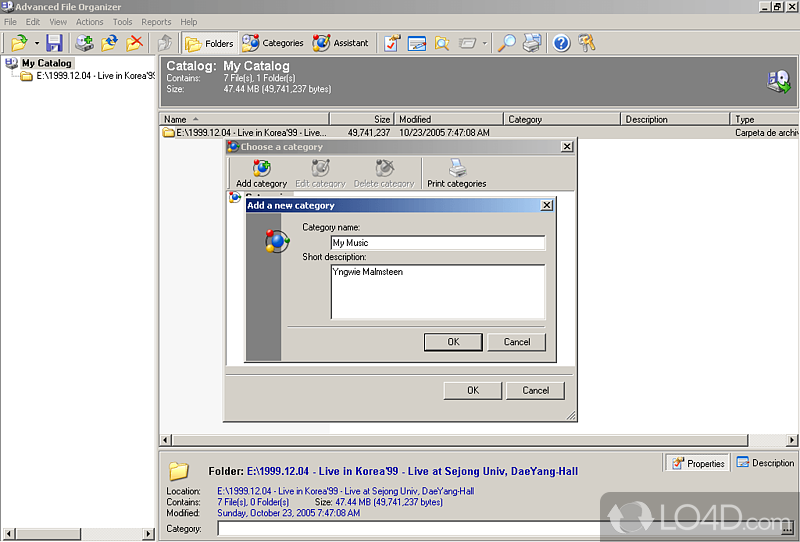Open the View menu
Viewport: 800px width, 542px height.
click(58, 22)
